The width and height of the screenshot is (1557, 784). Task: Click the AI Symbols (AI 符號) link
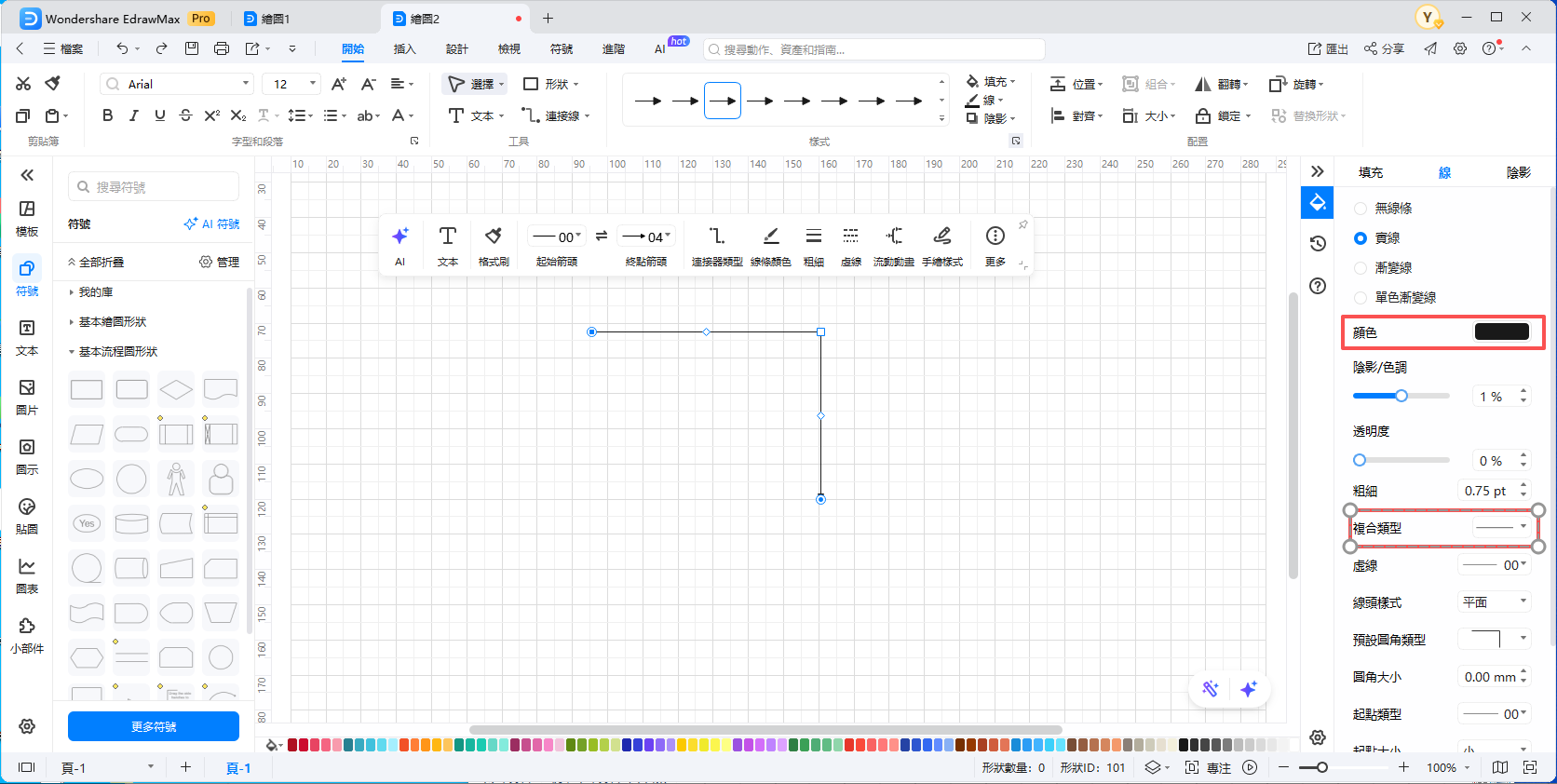coord(212,224)
